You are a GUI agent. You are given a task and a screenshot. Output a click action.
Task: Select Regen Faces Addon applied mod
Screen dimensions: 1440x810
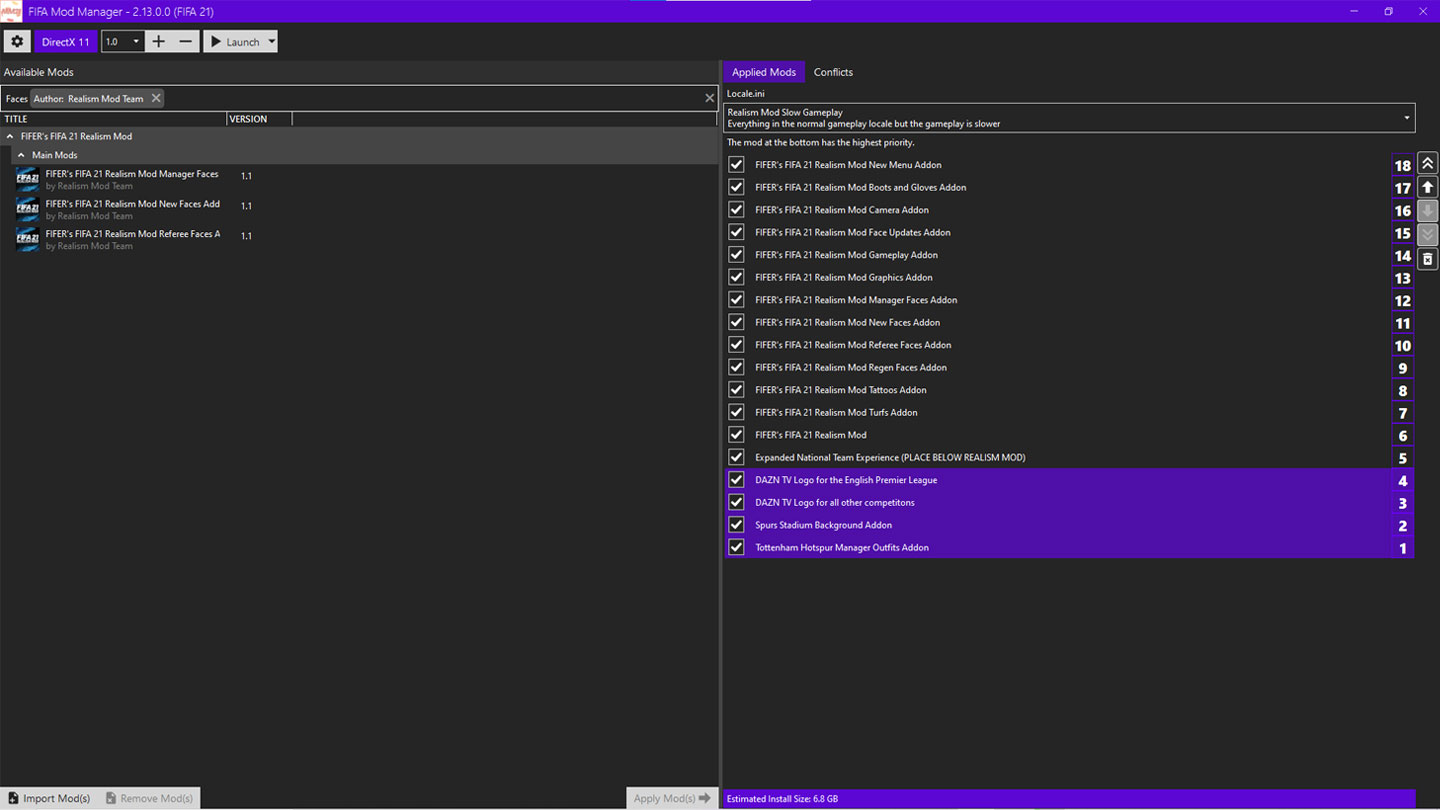(x=1068, y=367)
